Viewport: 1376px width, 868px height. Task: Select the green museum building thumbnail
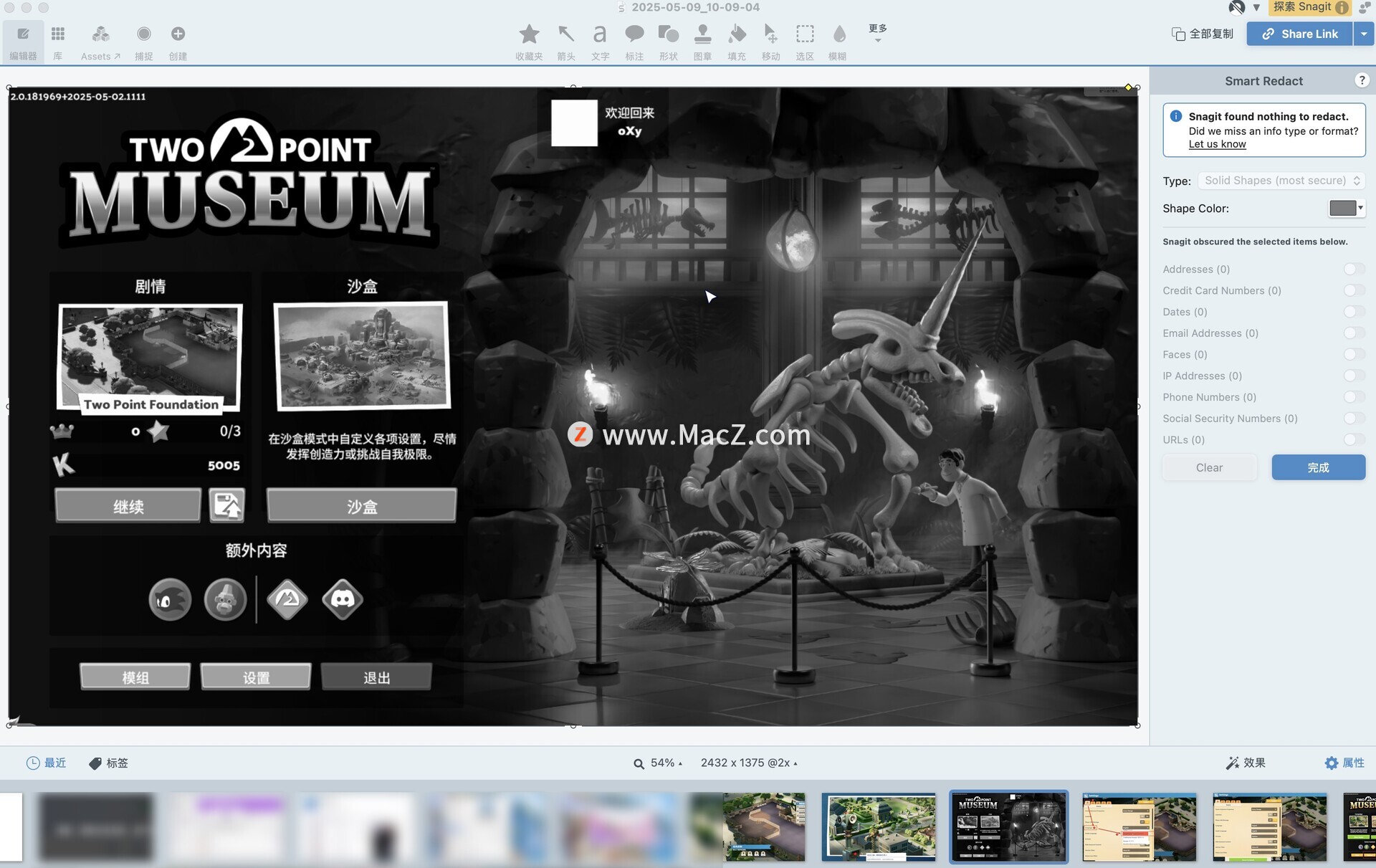click(879, 826)
